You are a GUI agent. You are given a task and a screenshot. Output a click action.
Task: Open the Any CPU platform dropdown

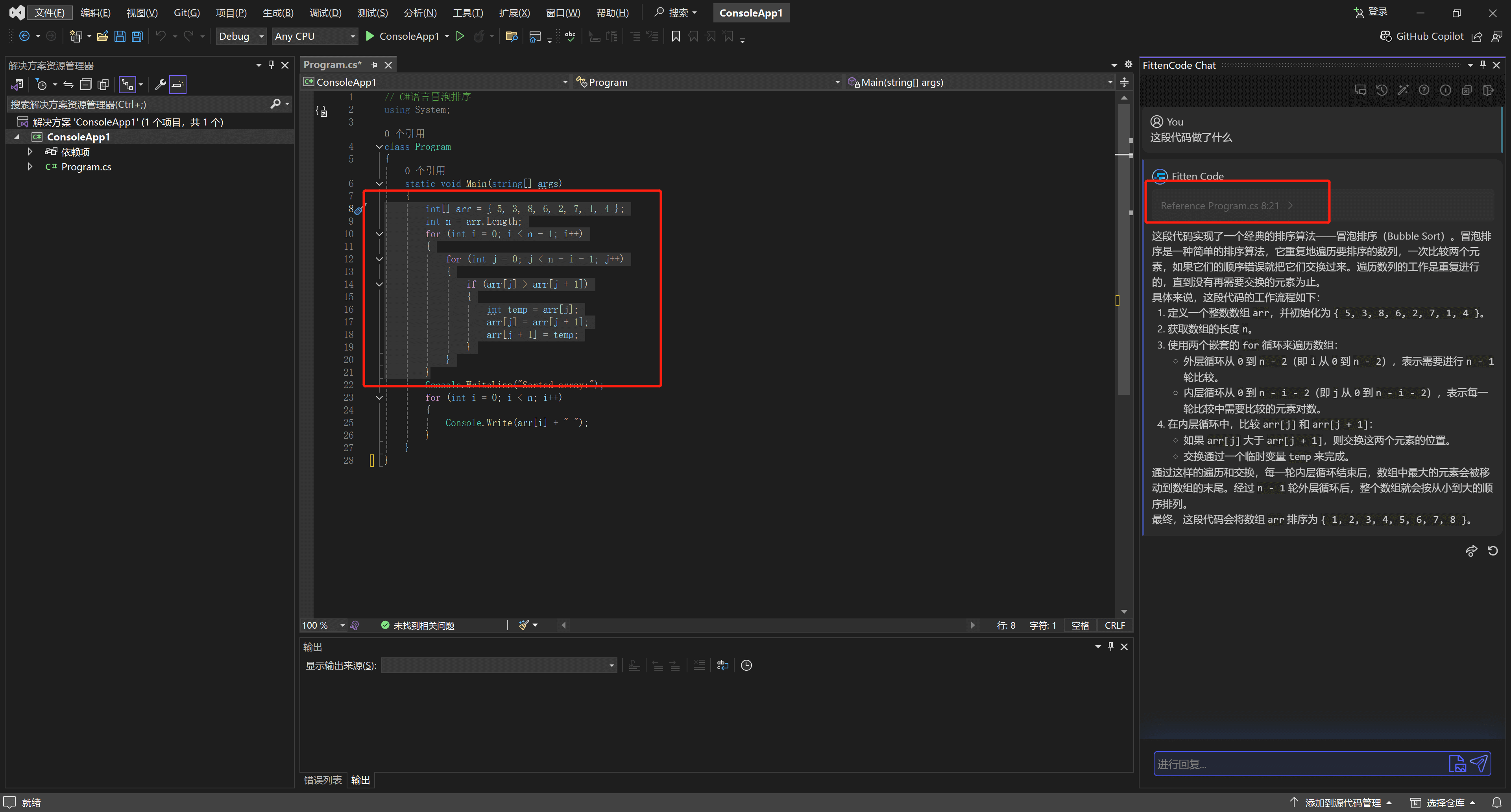coord(315,36)
